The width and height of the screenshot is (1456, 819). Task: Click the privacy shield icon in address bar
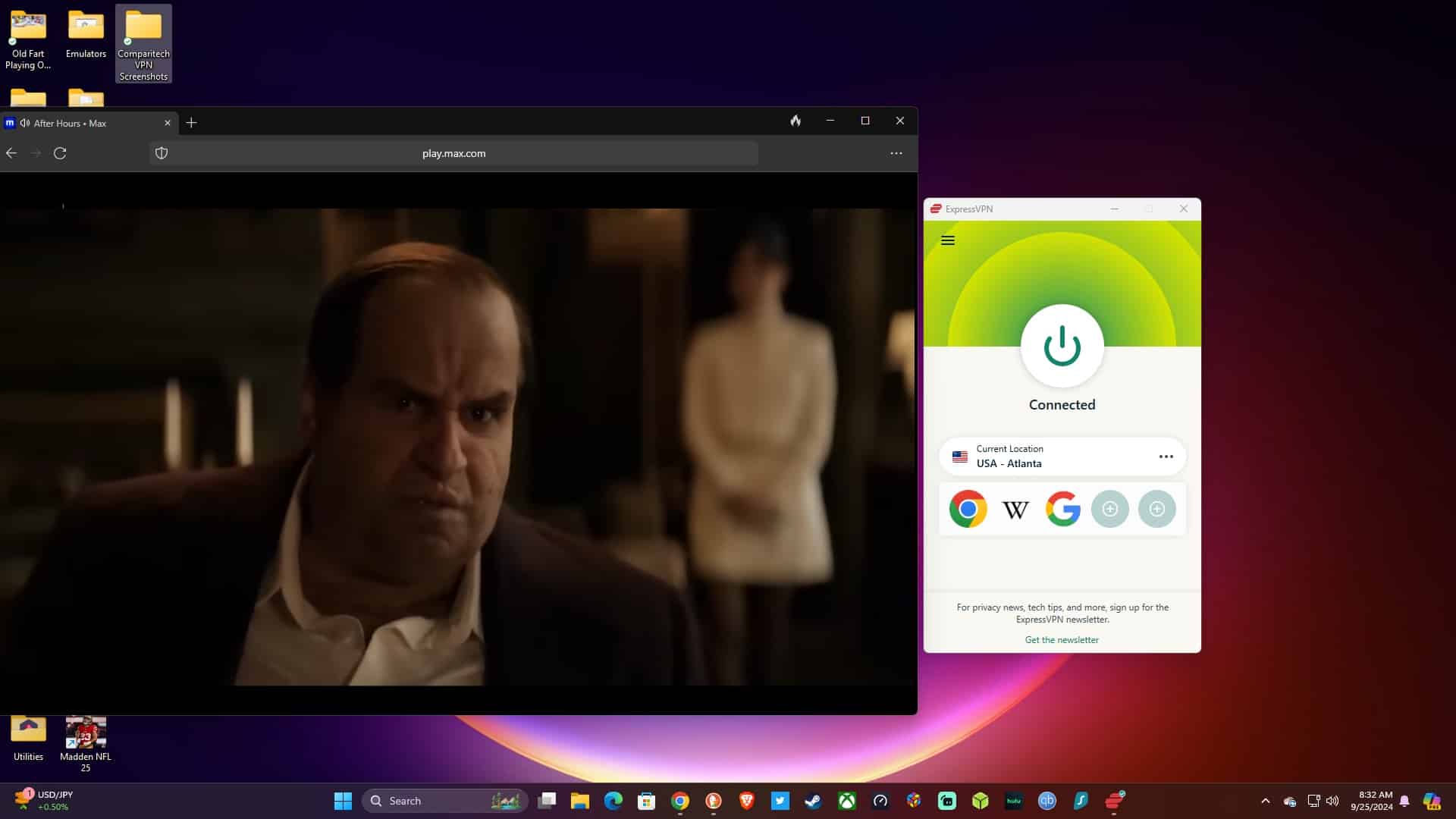click(162, 153)
